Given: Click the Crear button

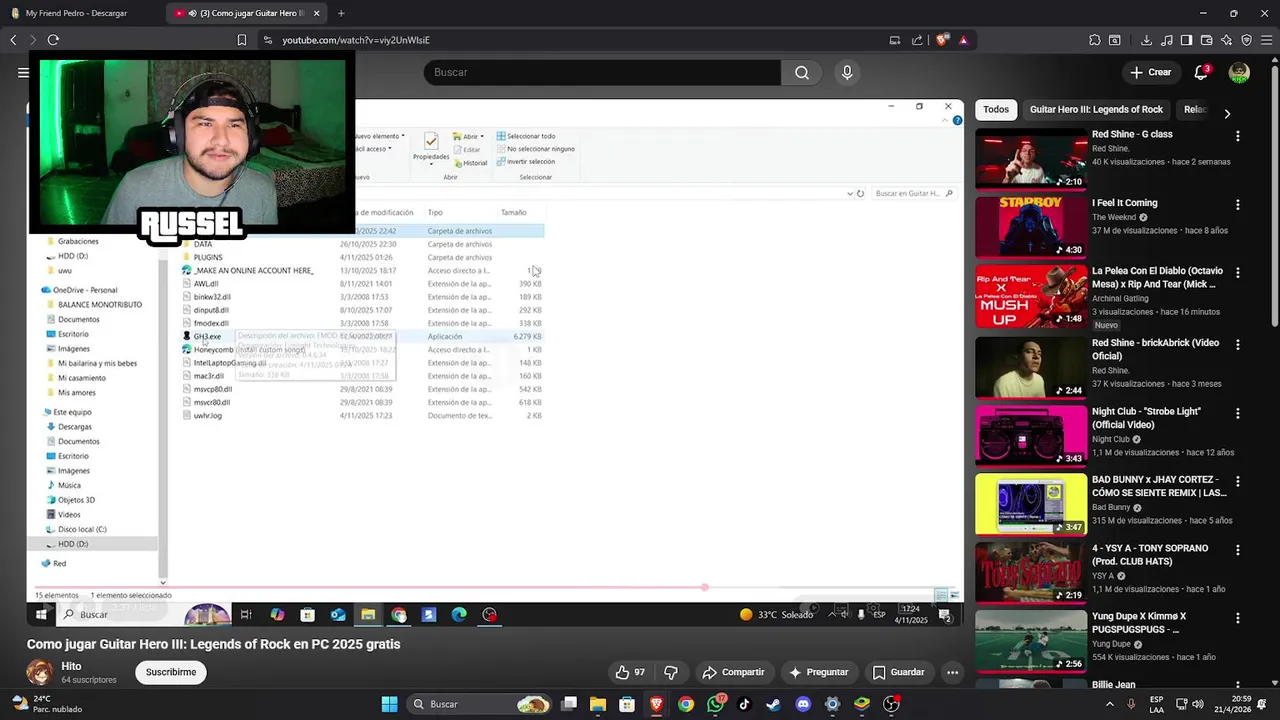Looking at the screenshot, I should (x=1150, y=72).
